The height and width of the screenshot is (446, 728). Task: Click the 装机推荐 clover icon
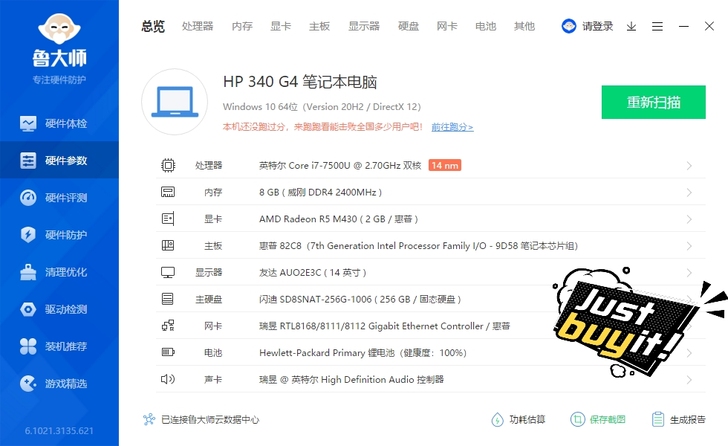point(28,346)
